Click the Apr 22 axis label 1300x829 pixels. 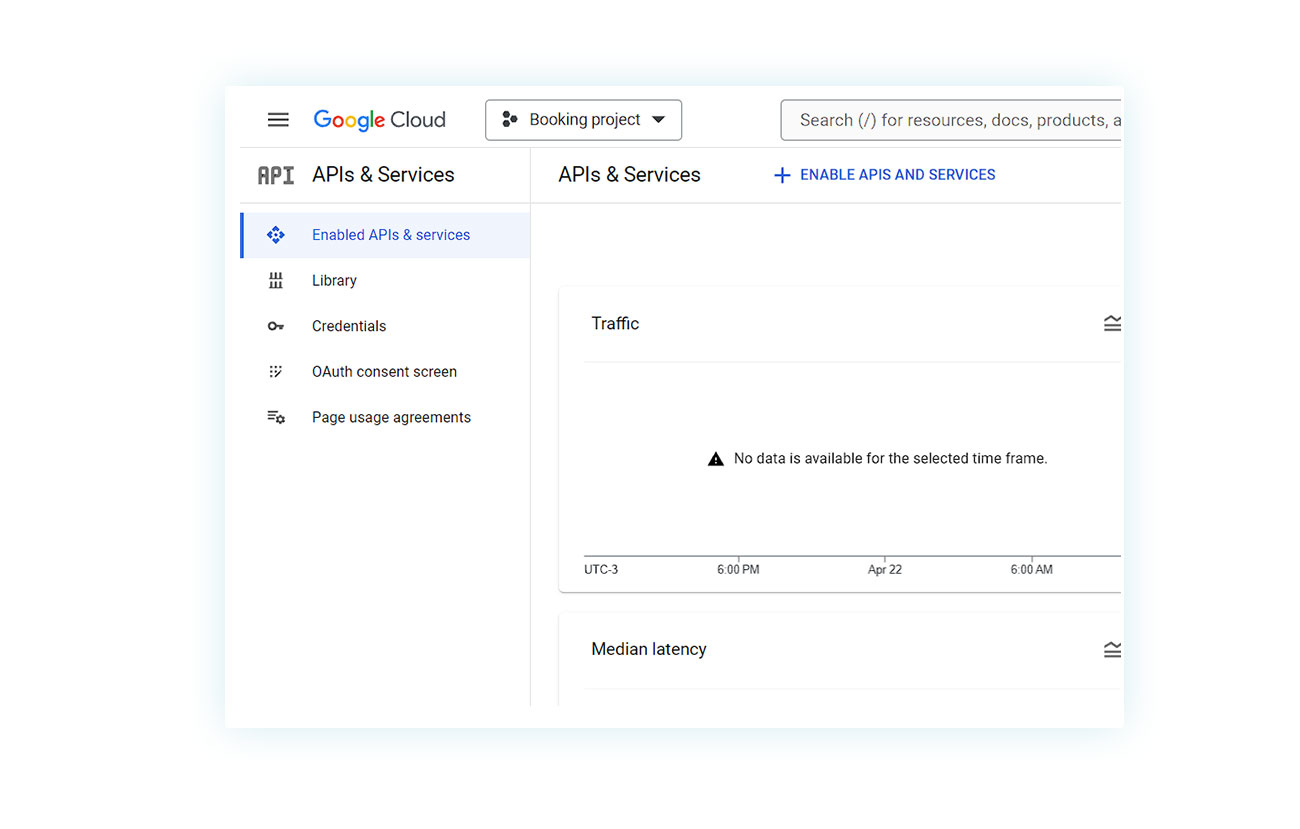point(885,570)
